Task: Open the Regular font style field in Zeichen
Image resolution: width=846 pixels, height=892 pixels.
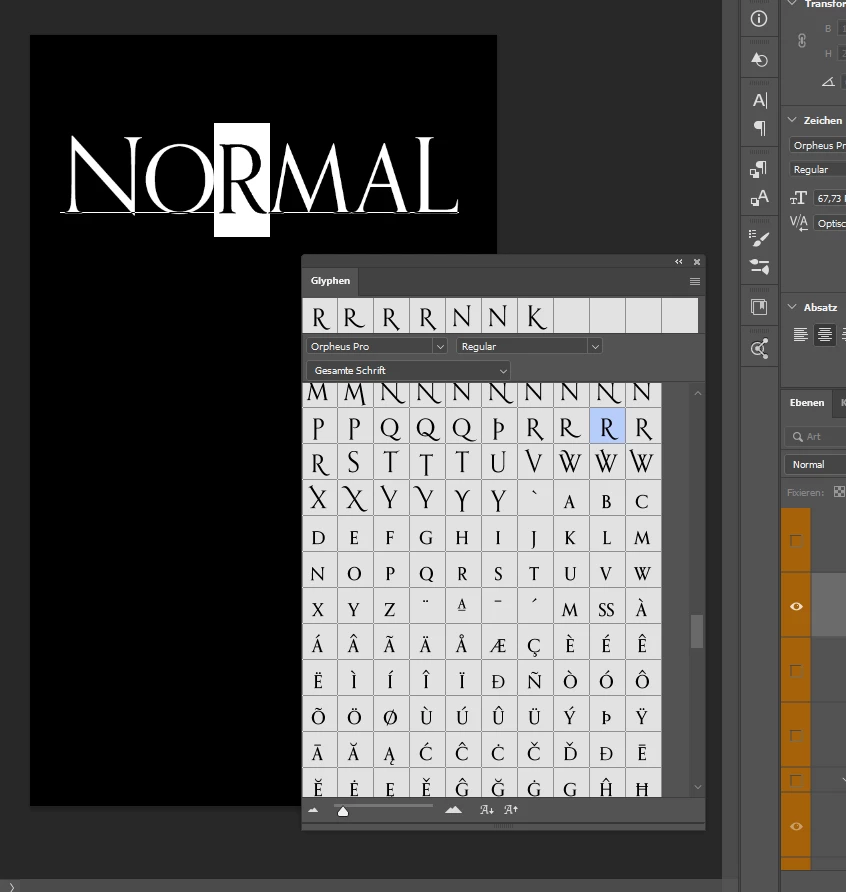Action: pos(817,170)
